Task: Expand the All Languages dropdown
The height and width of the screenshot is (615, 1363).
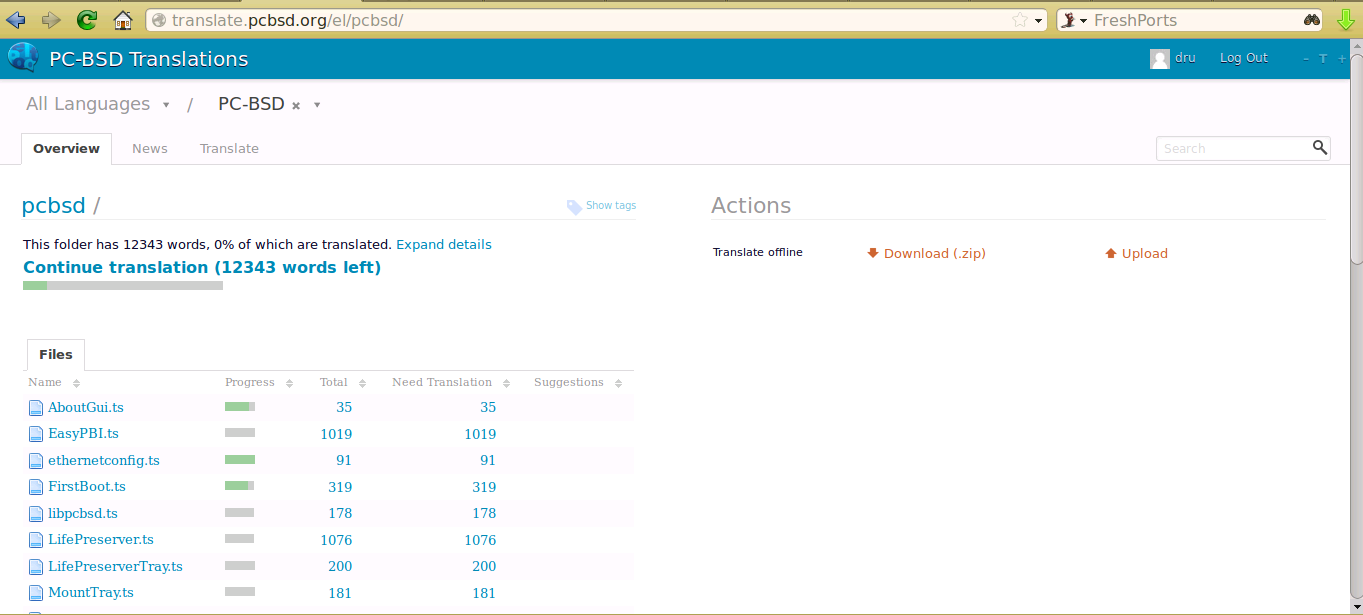Action: click(x=166, y=105)
